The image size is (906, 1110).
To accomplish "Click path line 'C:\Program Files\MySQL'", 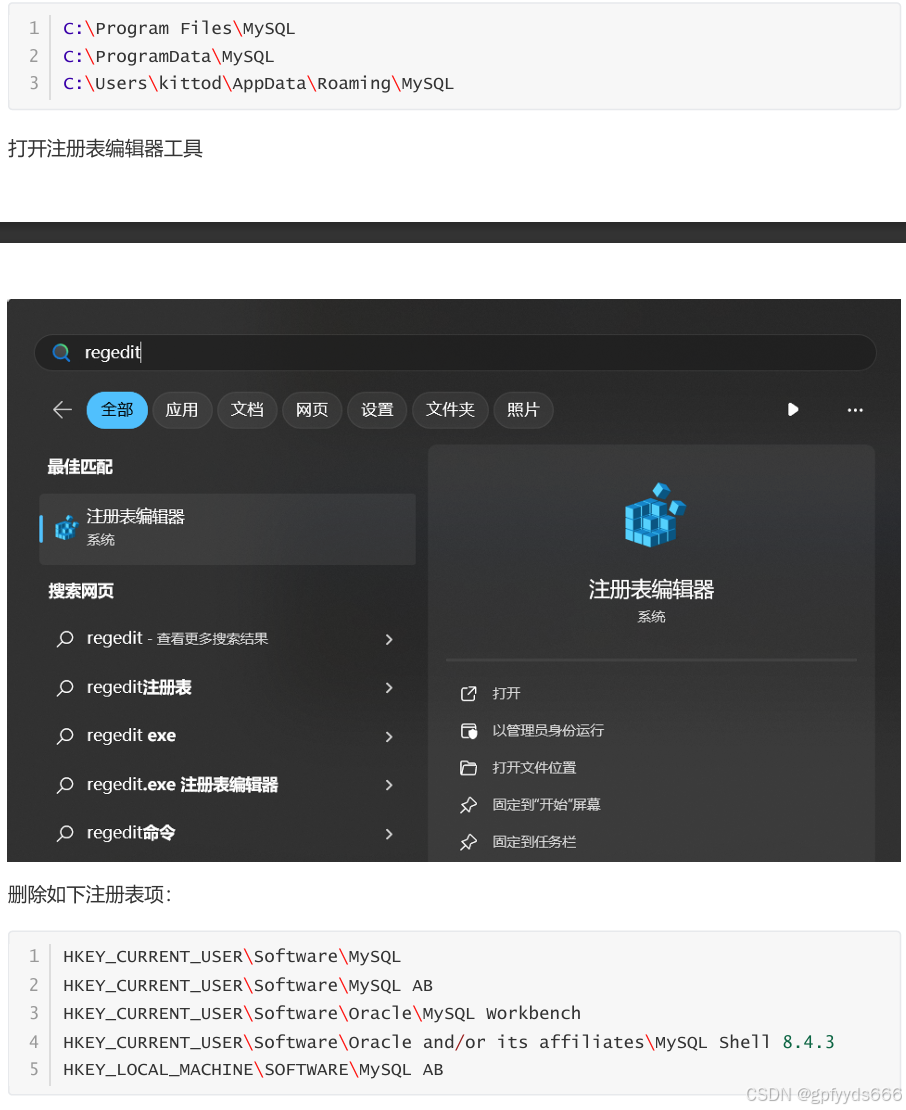I will tap(179, 28).
